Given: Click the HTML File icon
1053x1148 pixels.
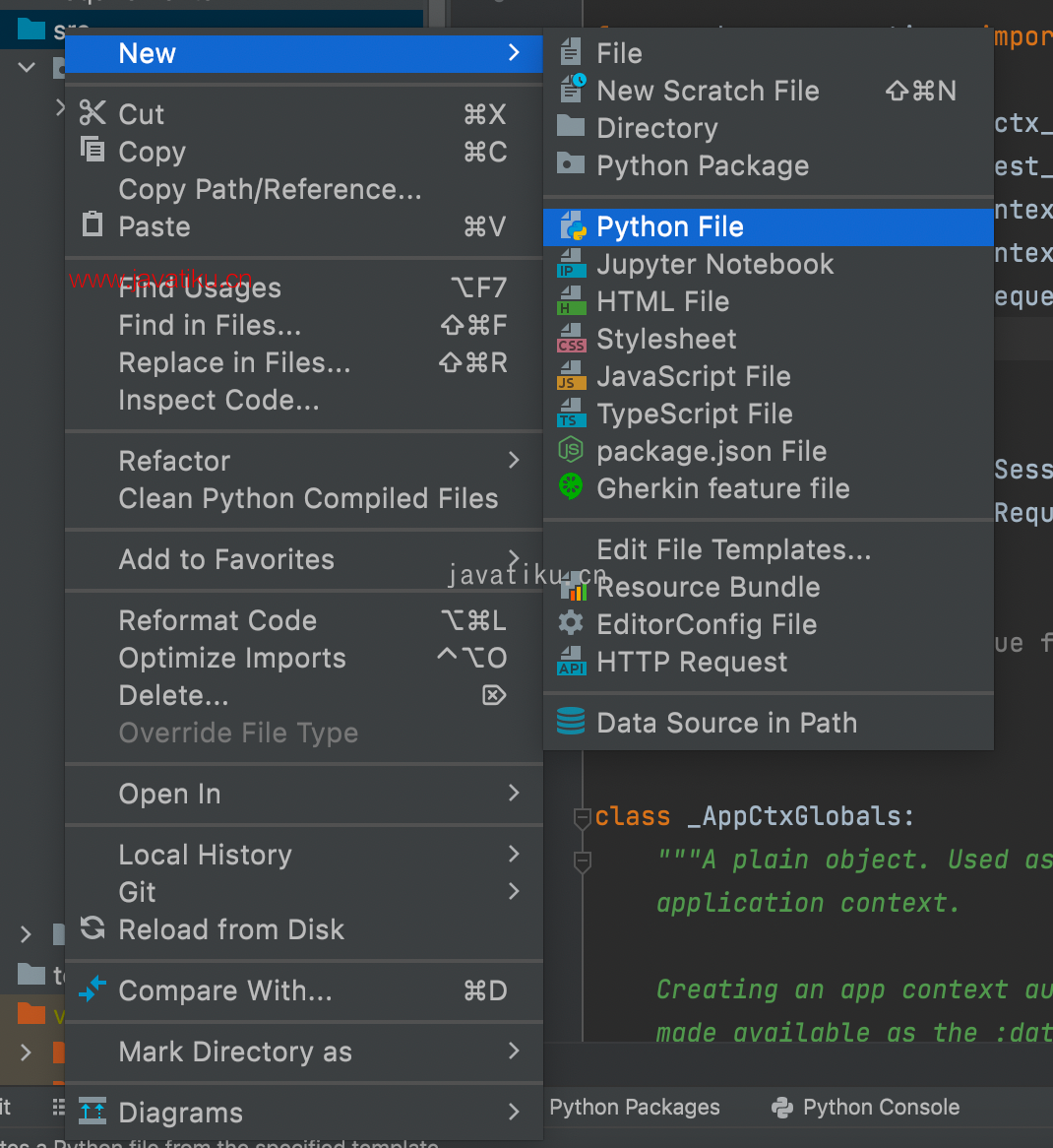Looking at the screenshot, I should point(572,301).
